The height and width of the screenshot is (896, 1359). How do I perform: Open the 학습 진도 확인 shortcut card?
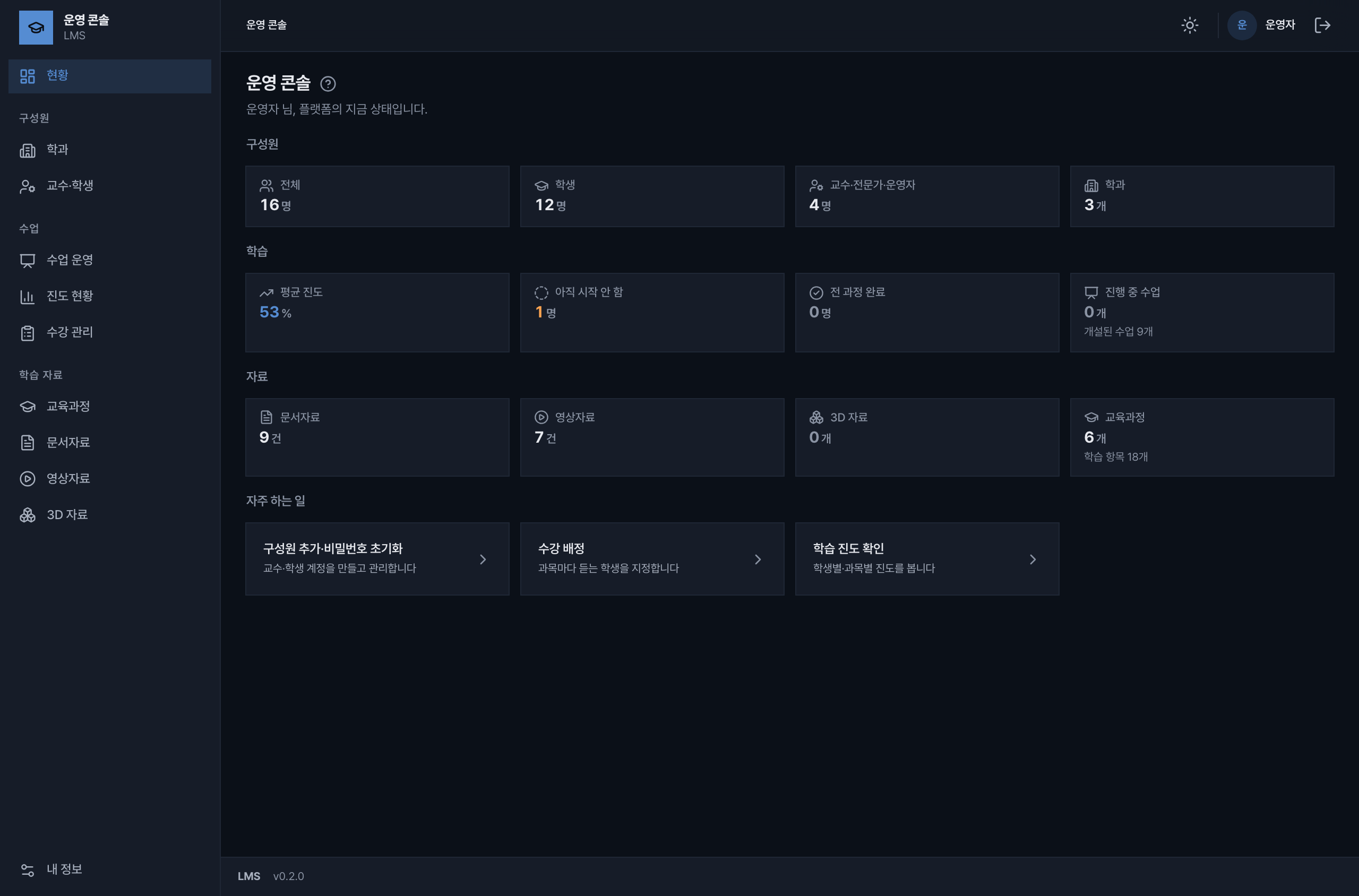click(927, 559)
